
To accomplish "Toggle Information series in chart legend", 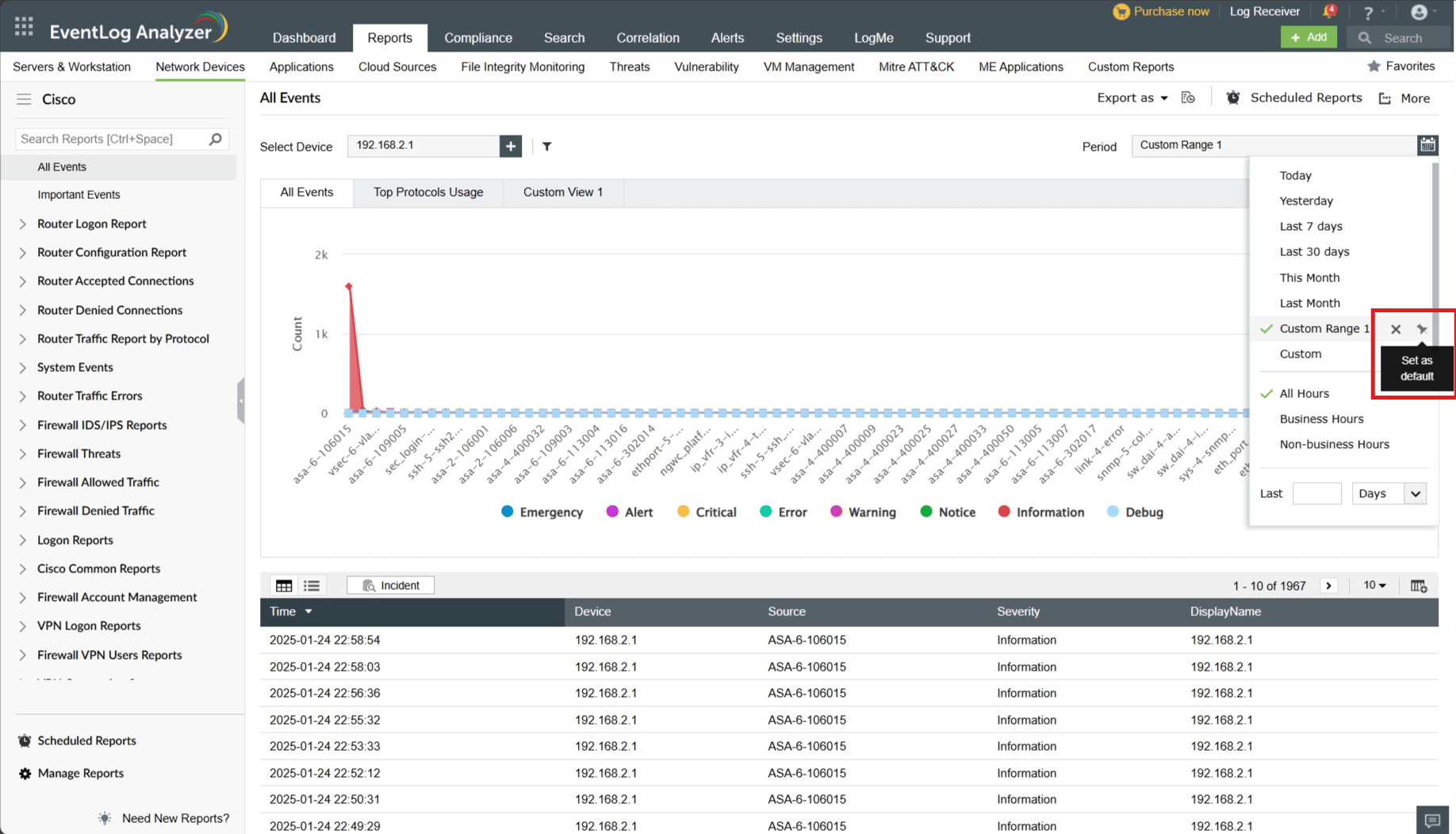I will (1041, 512).
